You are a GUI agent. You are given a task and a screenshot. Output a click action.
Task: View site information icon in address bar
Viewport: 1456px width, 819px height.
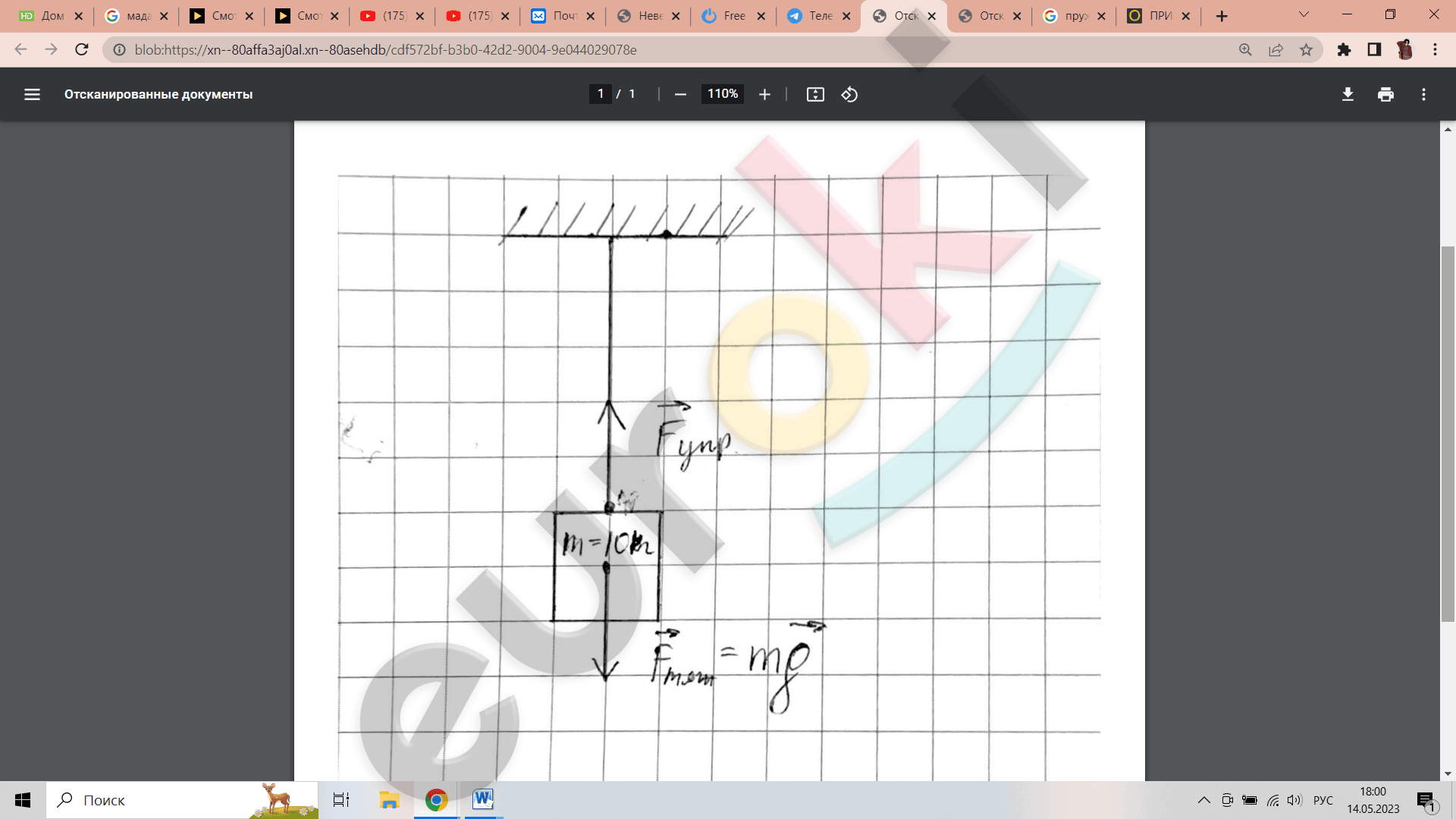tap(119, 49)
